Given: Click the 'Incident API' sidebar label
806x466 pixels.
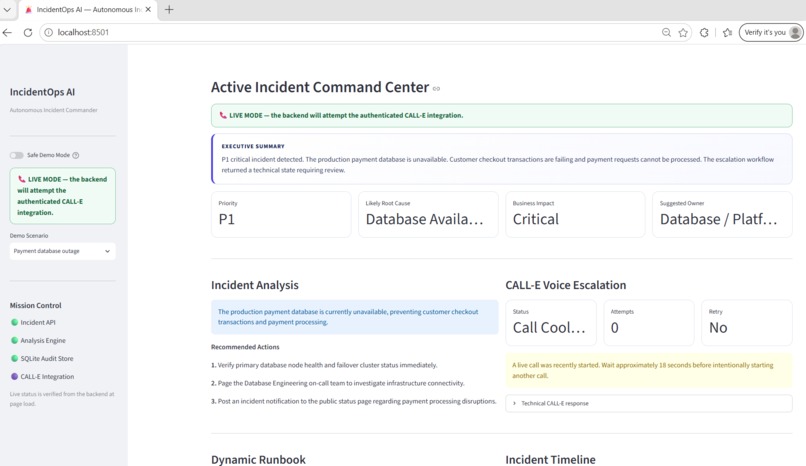Looking at the screenshot, I should point(38,322).
